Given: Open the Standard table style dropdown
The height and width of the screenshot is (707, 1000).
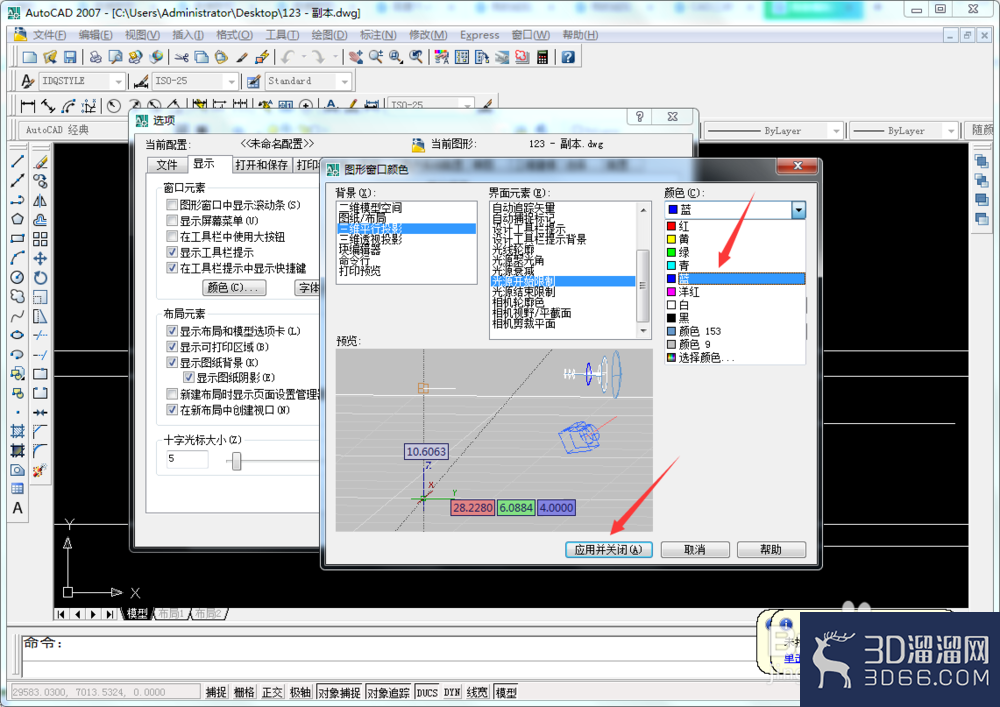Looking at the screenshot, I should pos(344,82).
